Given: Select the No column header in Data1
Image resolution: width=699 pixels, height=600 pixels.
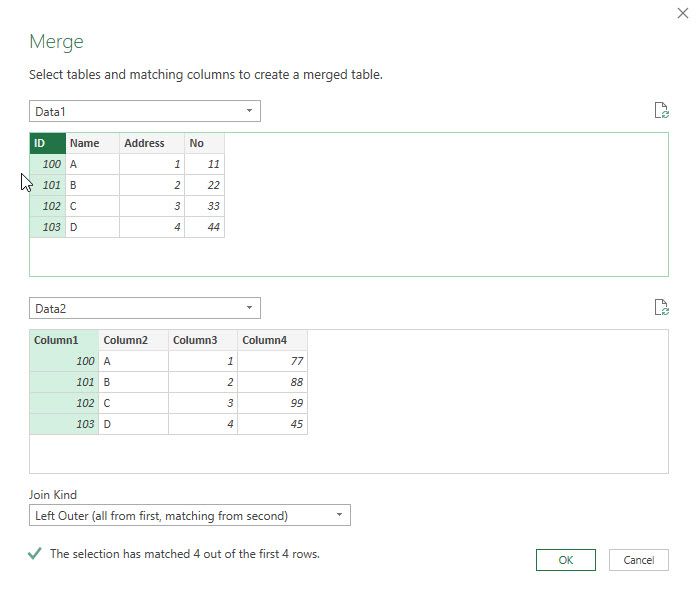Looking at the screenshot, I should (x=205, y=143).
